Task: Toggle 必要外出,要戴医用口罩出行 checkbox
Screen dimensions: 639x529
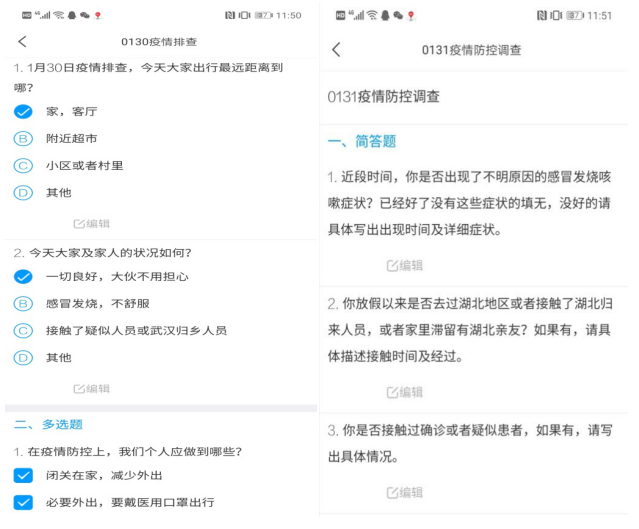Action: [23, 502]
